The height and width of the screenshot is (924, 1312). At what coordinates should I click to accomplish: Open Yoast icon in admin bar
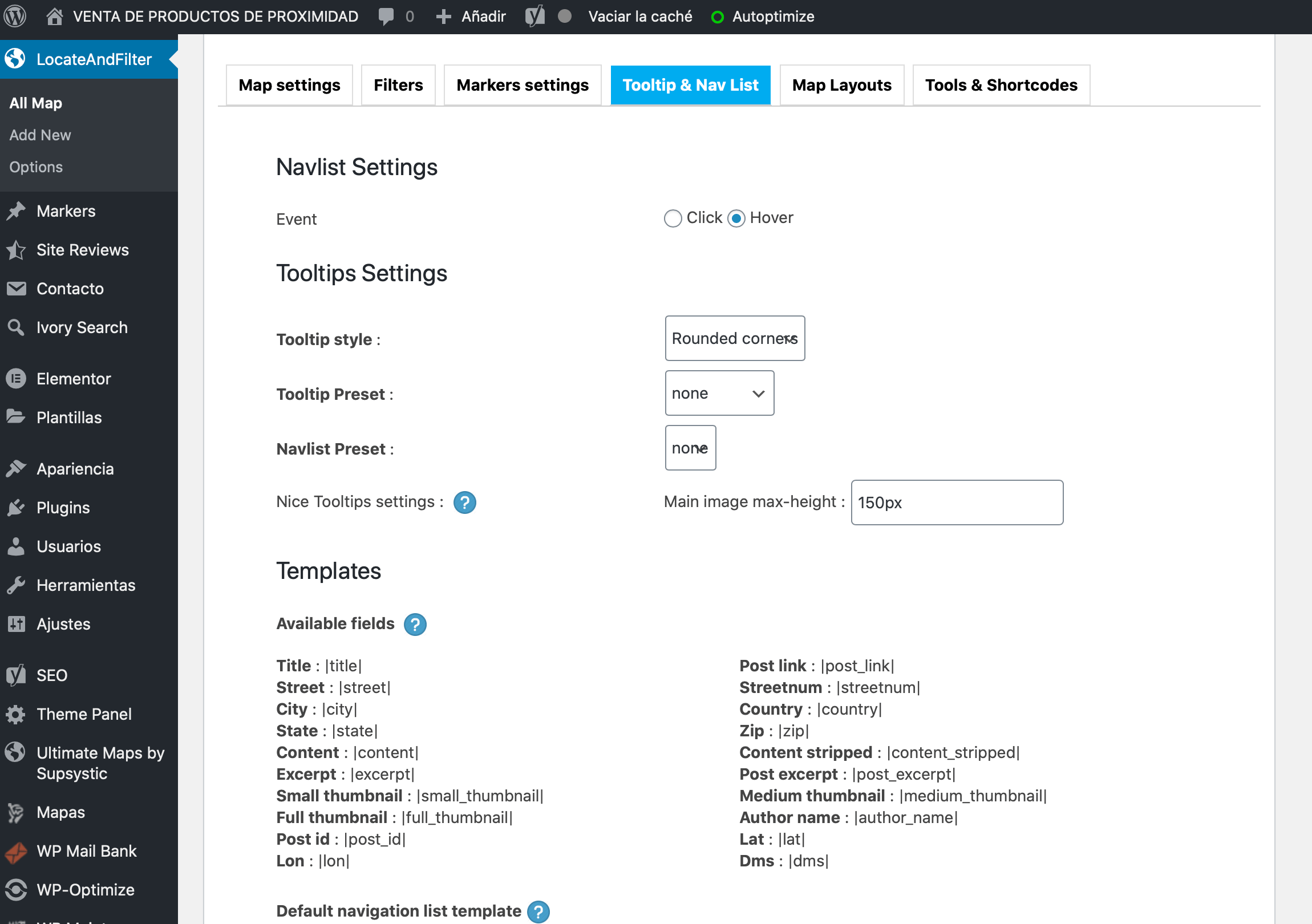click(535, 16)
